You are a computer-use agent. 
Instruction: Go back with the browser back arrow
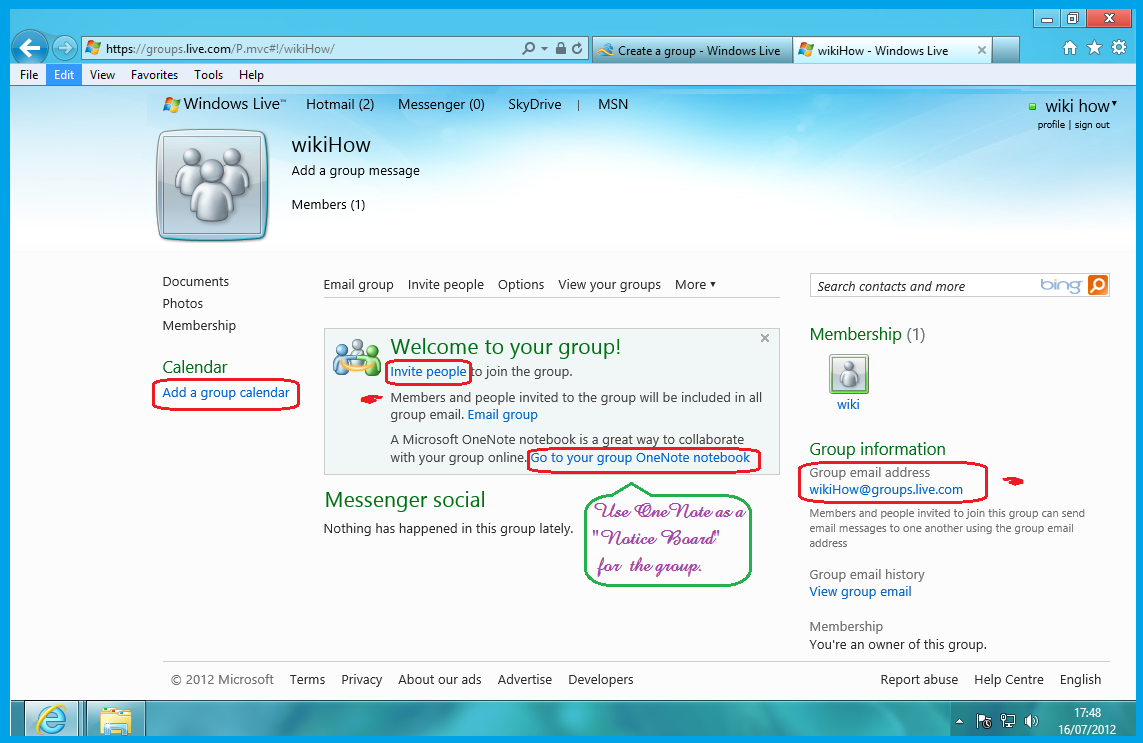[x=30, y=49]
